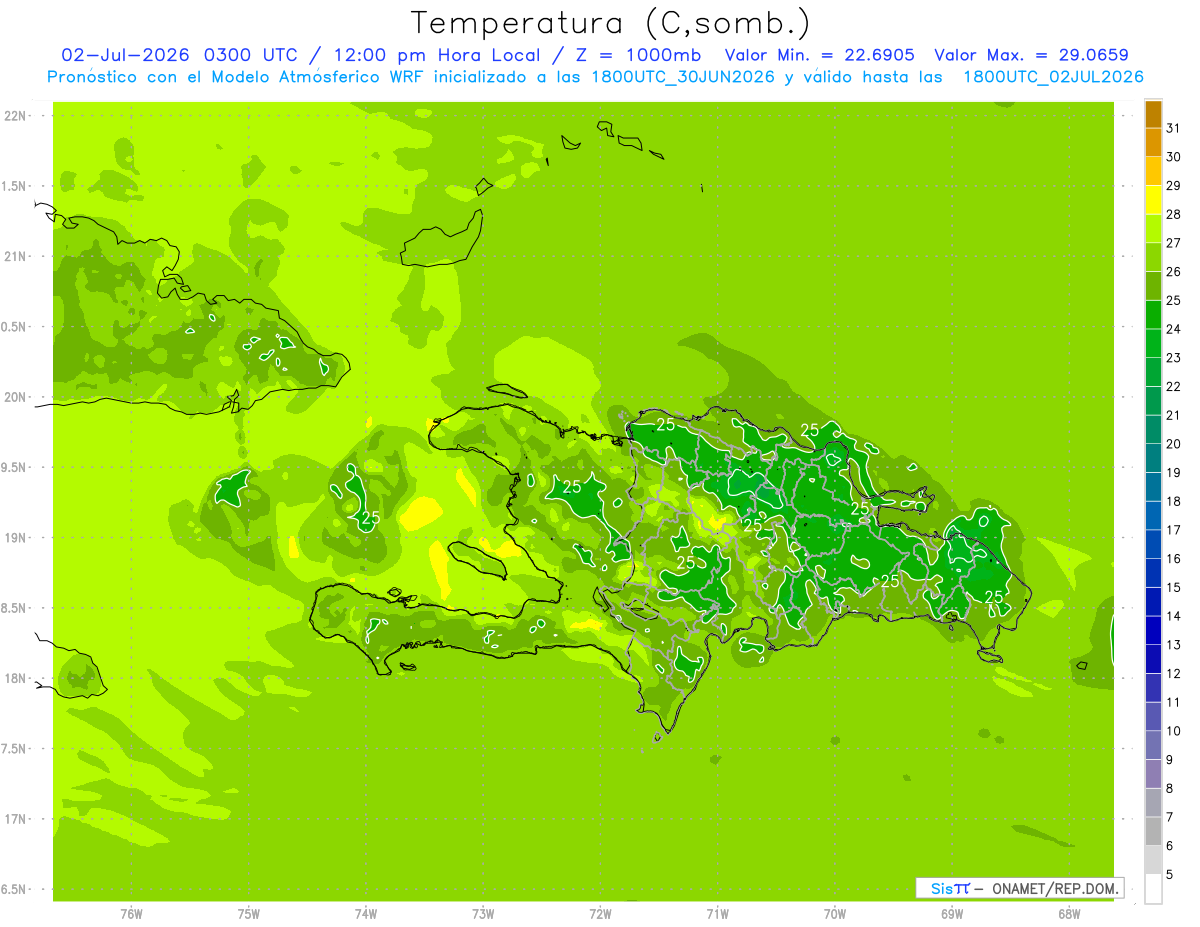The image size is (1200, 927).
Task: Click the orange 31 degree legend swatch
Action: (1153, 114)
